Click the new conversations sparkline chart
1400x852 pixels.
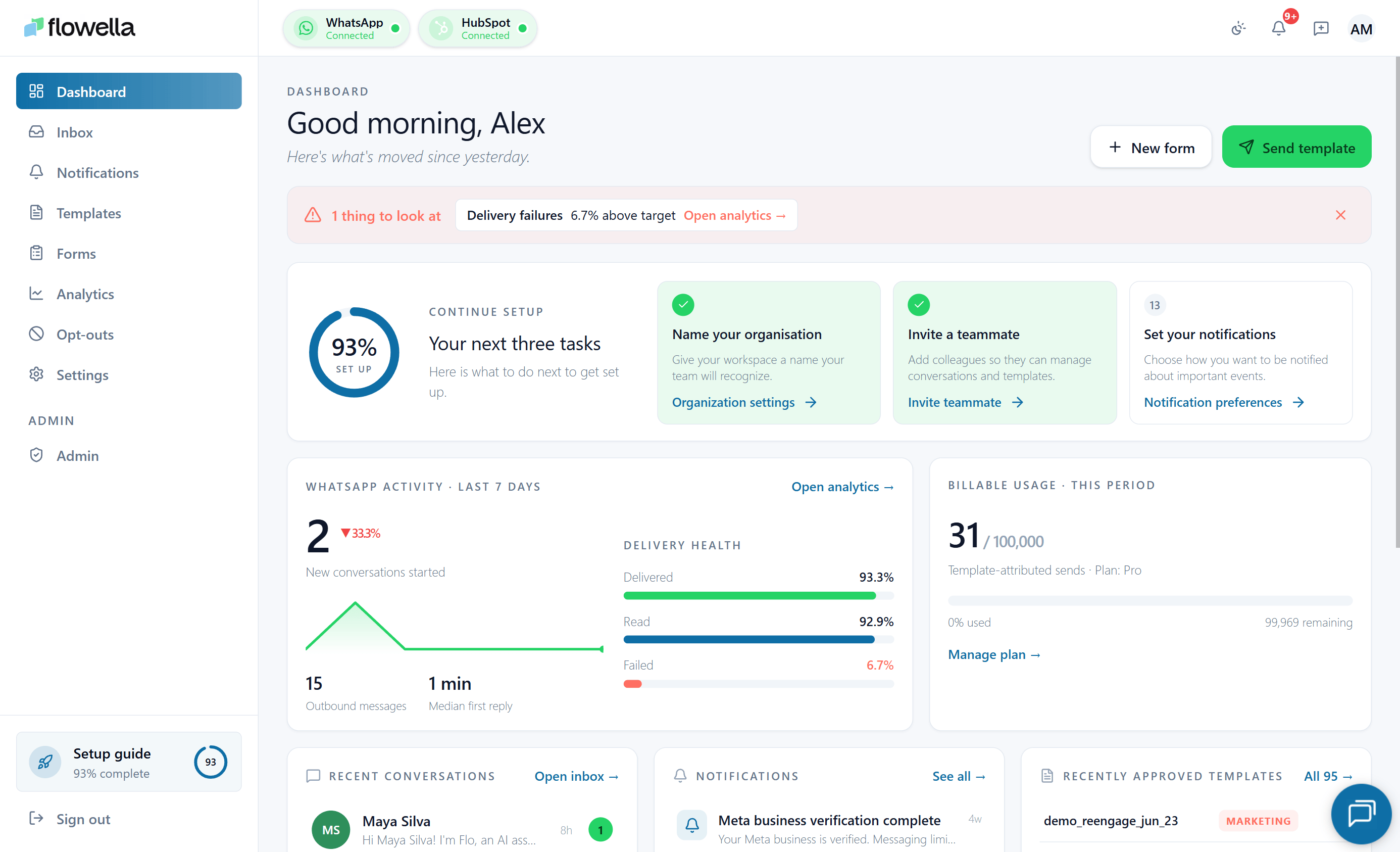454,625
